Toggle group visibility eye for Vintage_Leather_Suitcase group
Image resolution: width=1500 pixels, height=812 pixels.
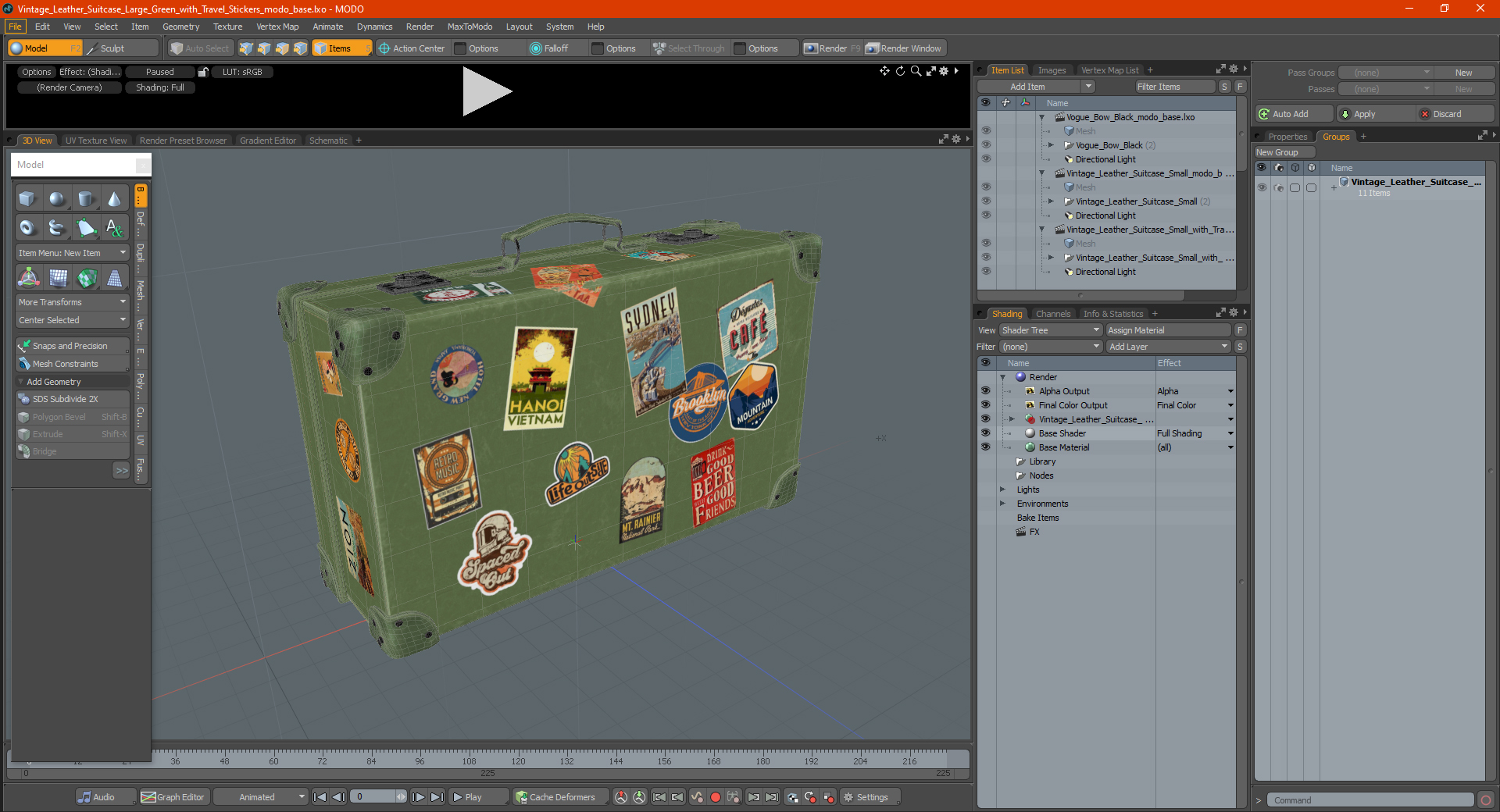[1262, 187]
